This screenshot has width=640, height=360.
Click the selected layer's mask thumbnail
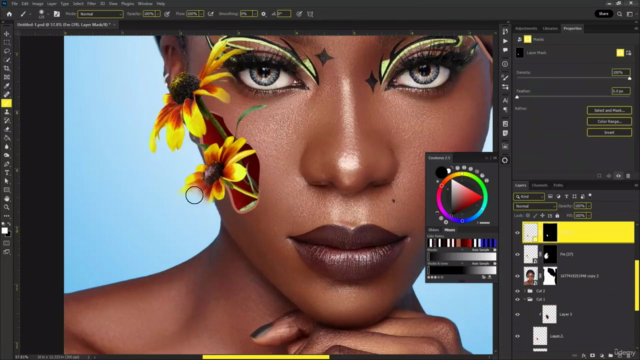coord(550,233)
